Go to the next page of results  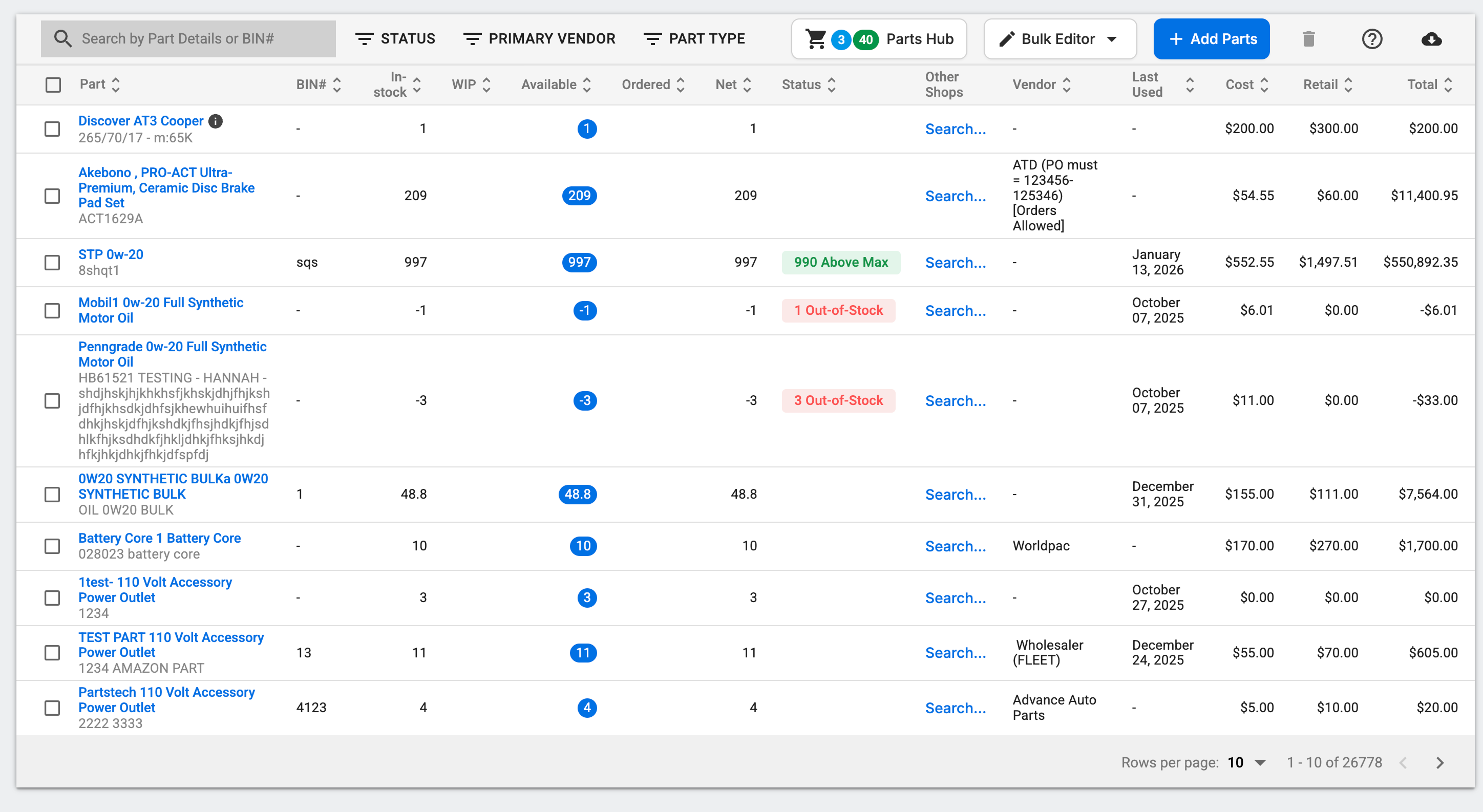pos(1440,762)
